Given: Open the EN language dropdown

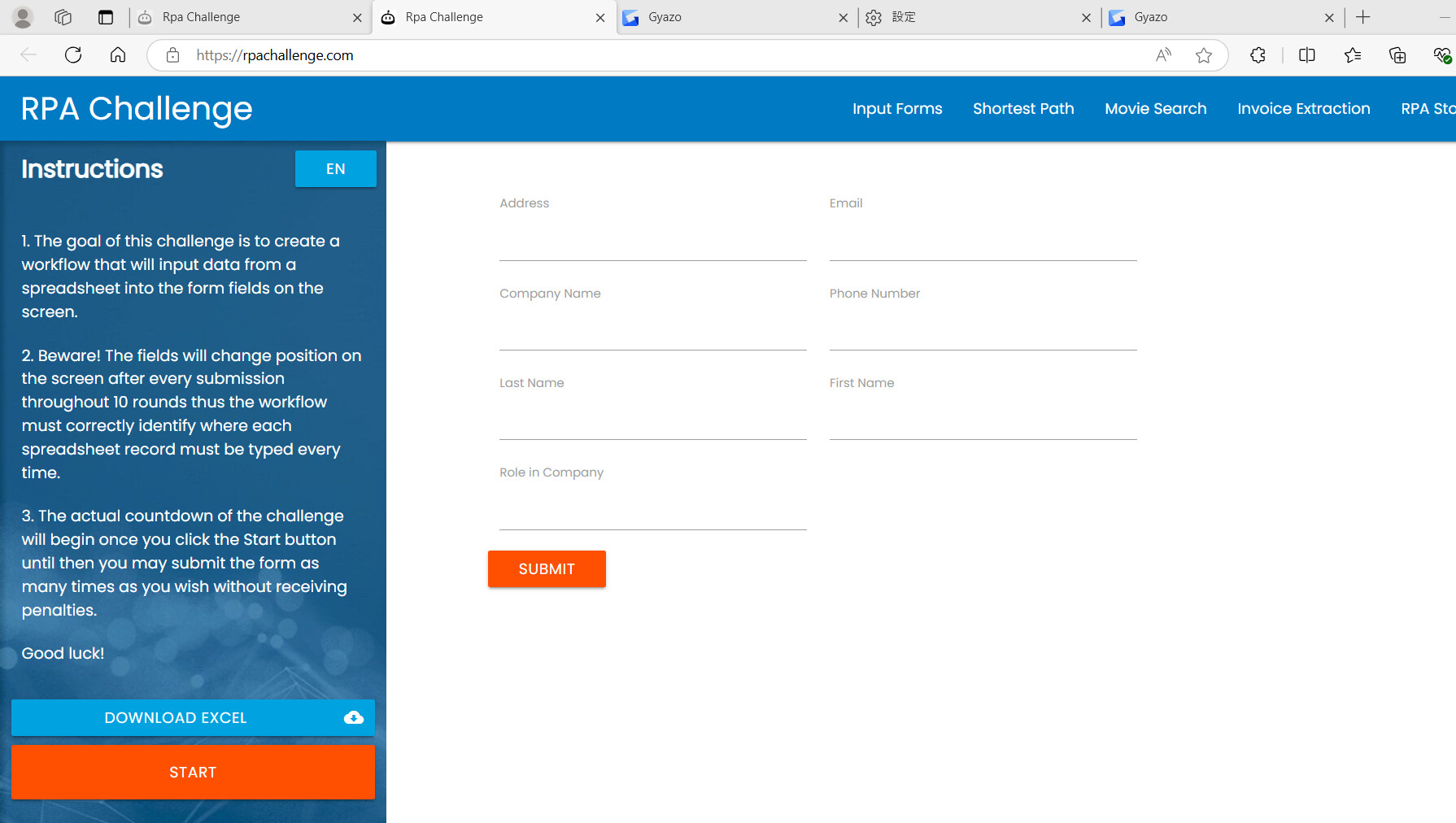Looking at the screenshot, I should point(336,169).
